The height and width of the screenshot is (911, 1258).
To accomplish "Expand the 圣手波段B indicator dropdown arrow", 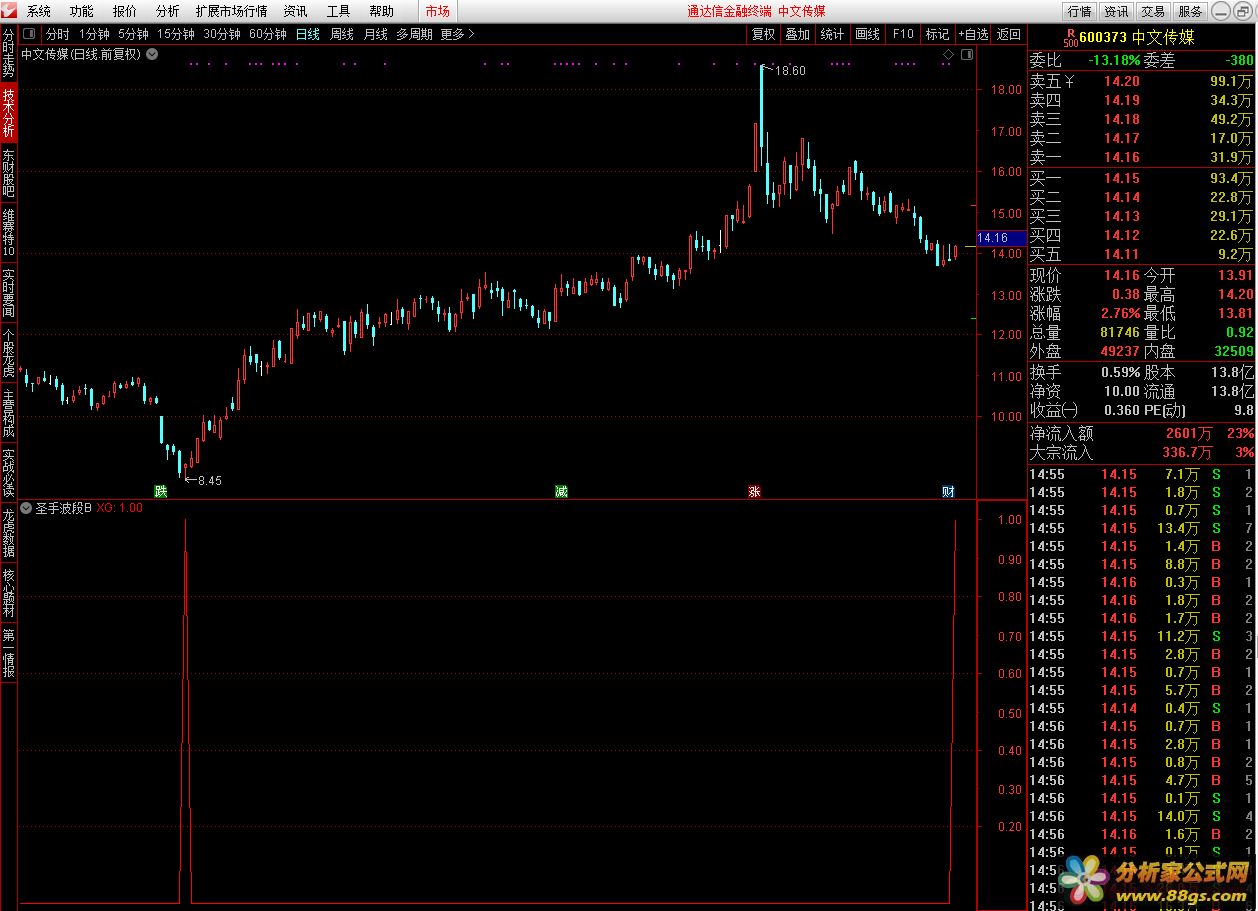I will click(x=27, y=508).
